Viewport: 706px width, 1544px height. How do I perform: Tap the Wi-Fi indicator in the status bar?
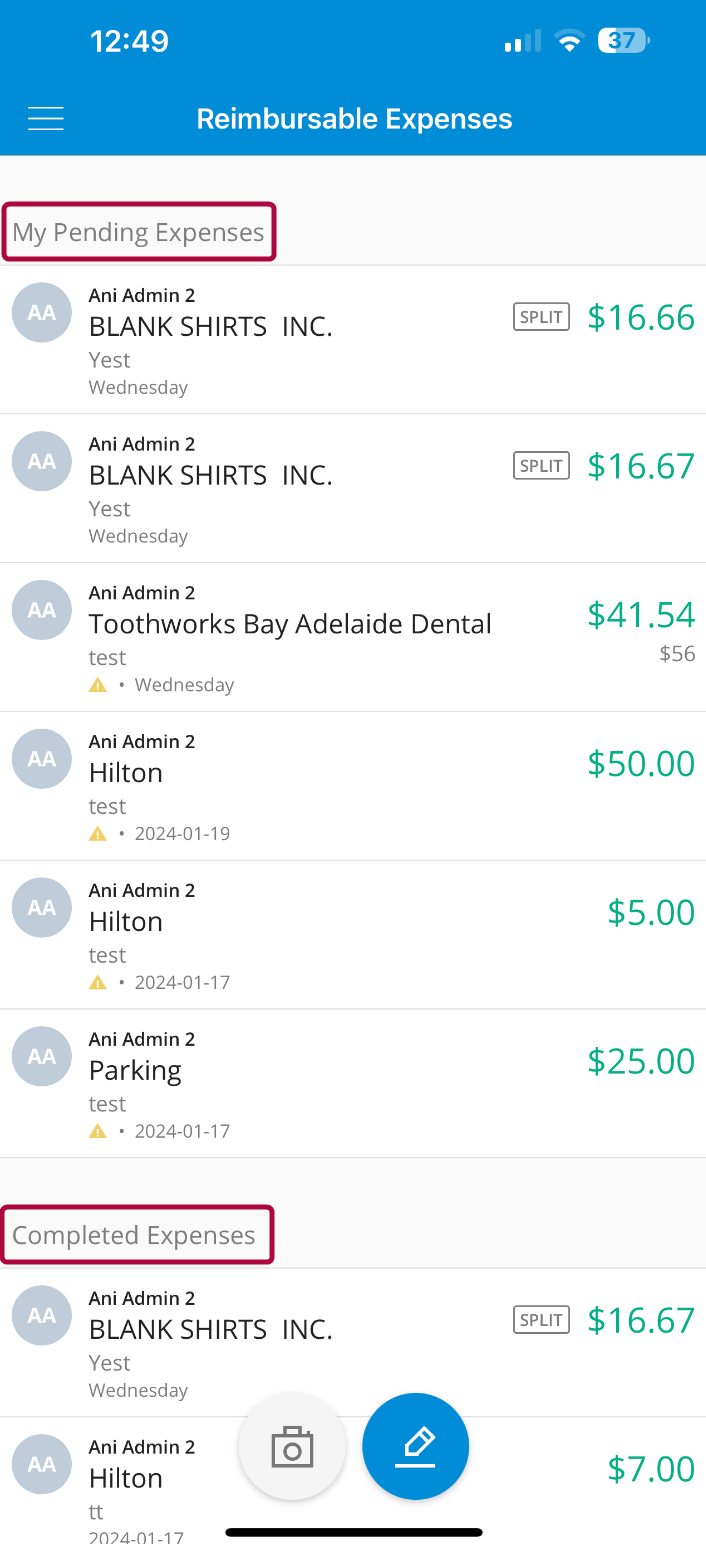pos(569,41)
